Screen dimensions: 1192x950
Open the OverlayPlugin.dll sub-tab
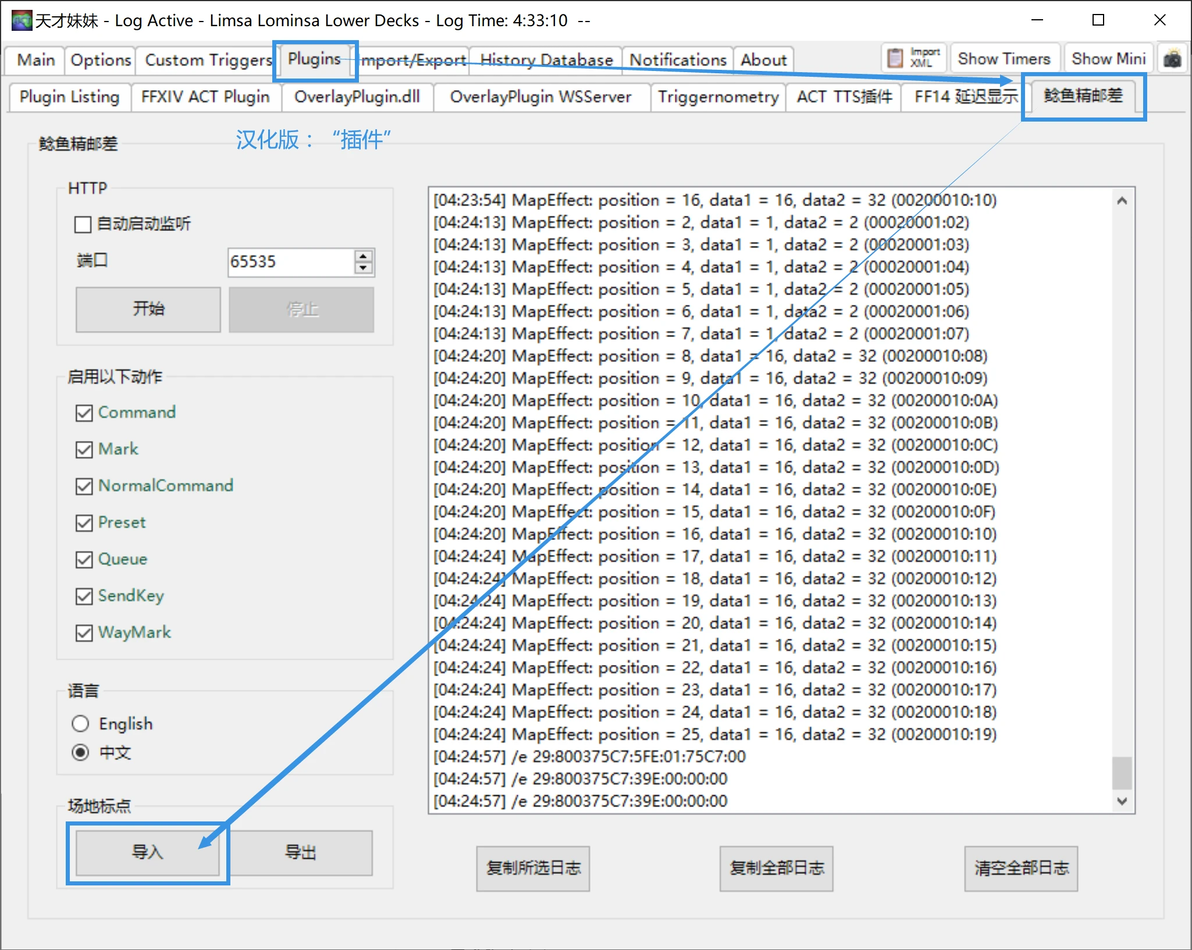click(x=357, y=97)
